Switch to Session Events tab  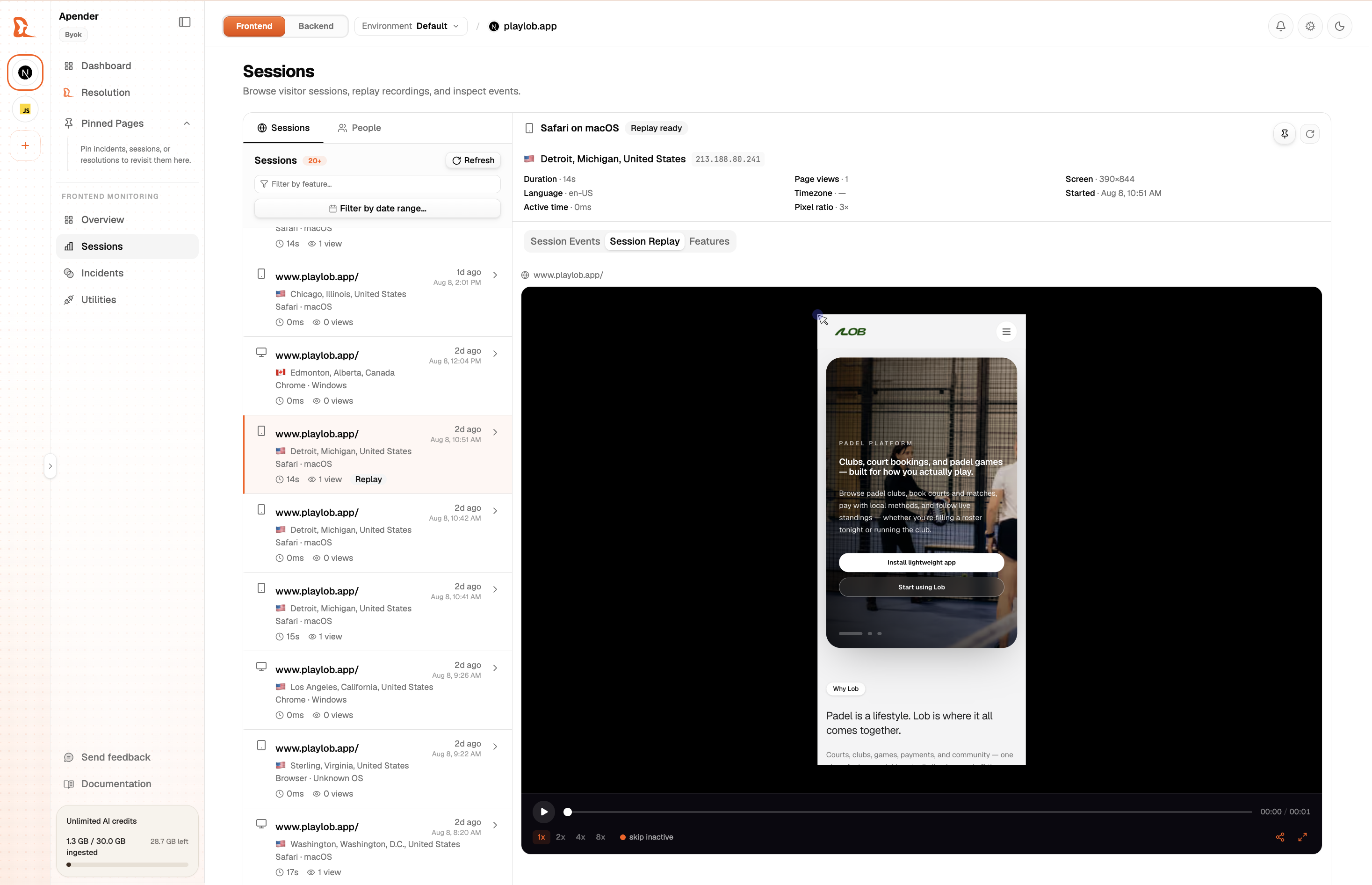pyautogui.click(x=565, y=241)
